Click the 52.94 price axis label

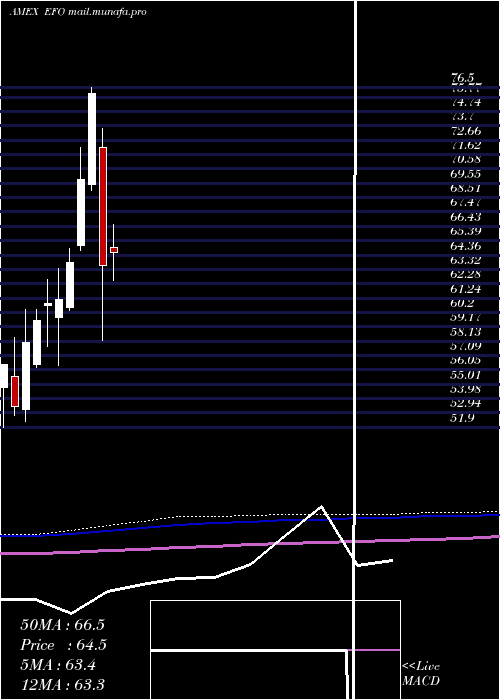tap(466, 404)
